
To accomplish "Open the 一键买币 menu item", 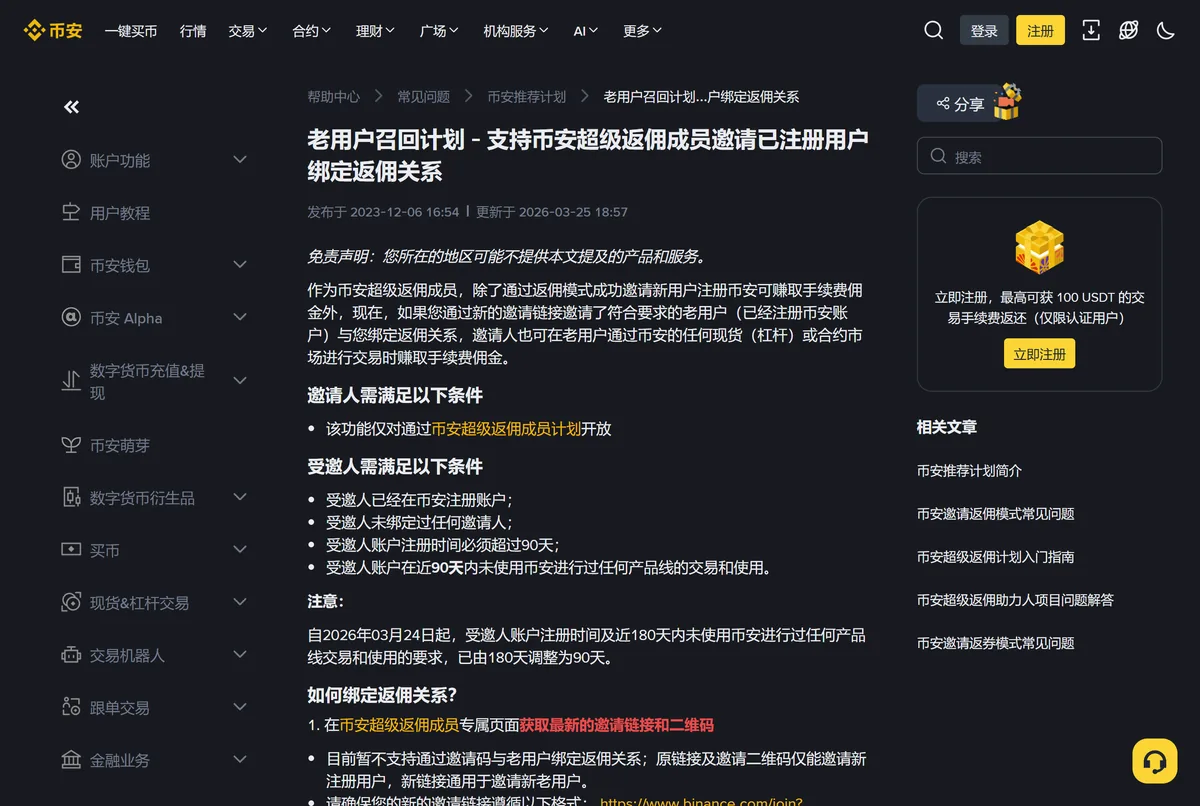I will pos(131,31).
